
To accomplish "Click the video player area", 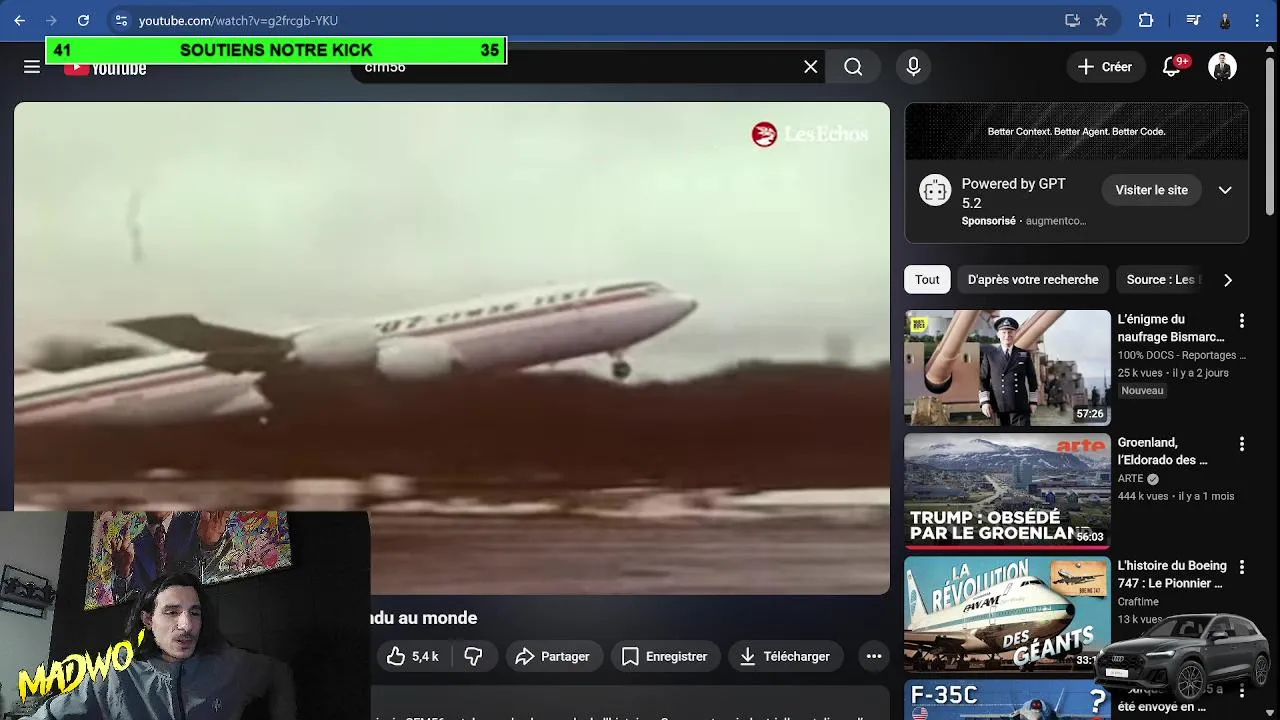I will click(451, 348).
